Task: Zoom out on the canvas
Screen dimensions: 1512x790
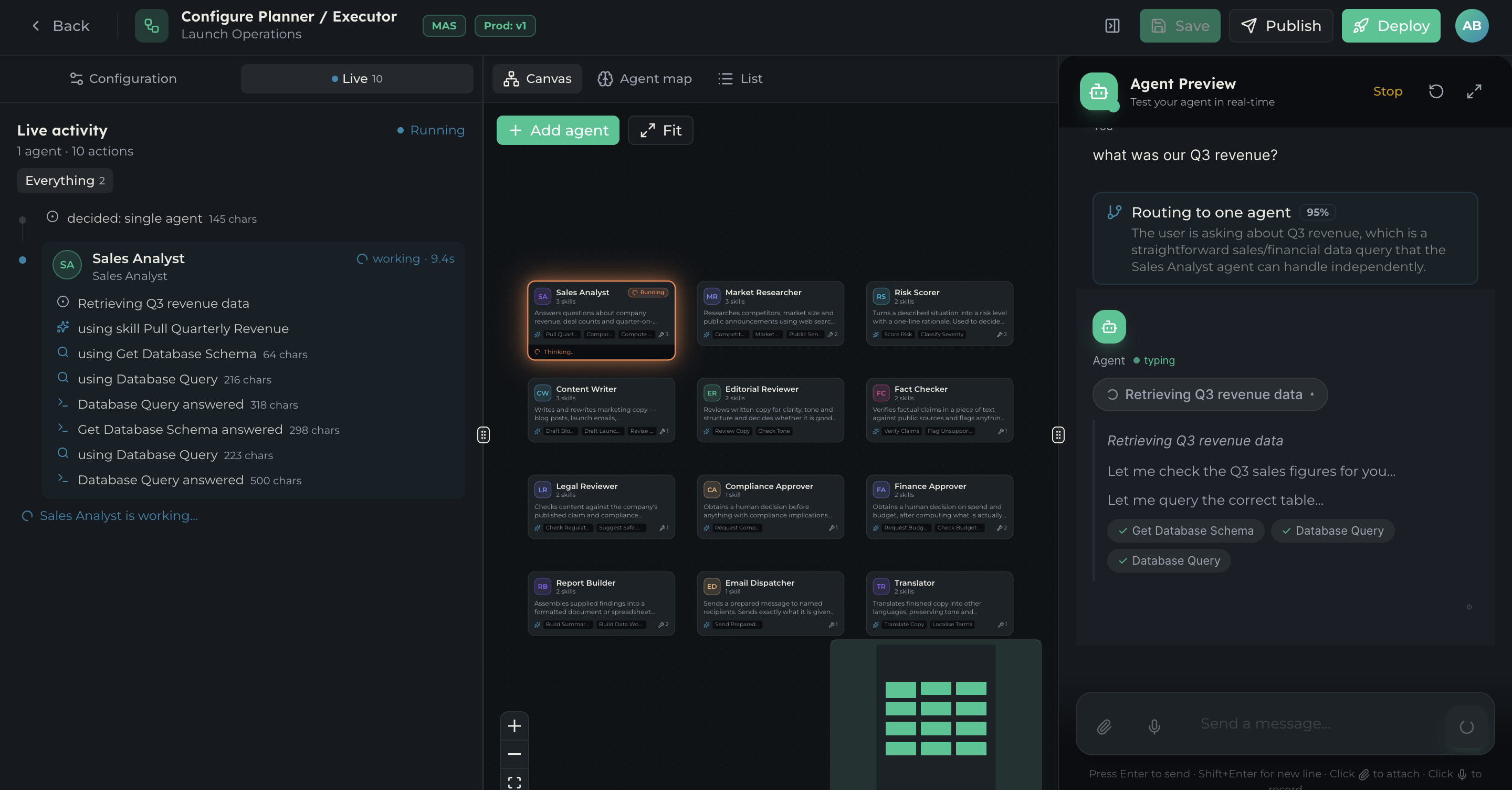Action: (514, 754)
